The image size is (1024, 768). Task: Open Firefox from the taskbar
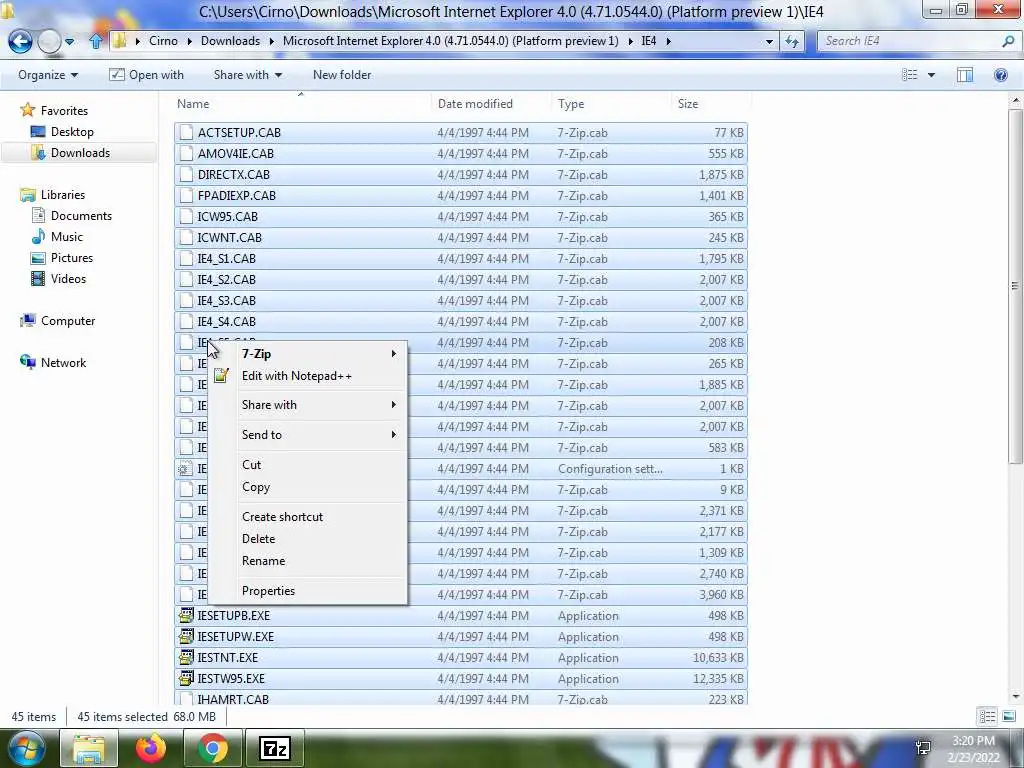[151, 748]
